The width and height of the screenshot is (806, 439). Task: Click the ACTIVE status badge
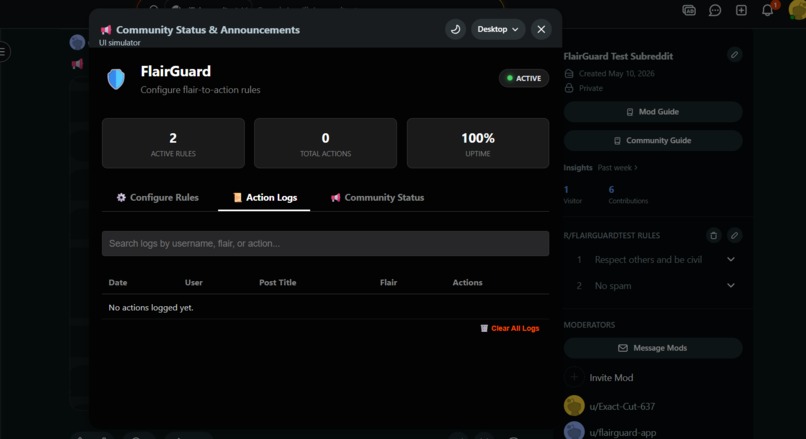pyautogui.click(x=524, y=78)
